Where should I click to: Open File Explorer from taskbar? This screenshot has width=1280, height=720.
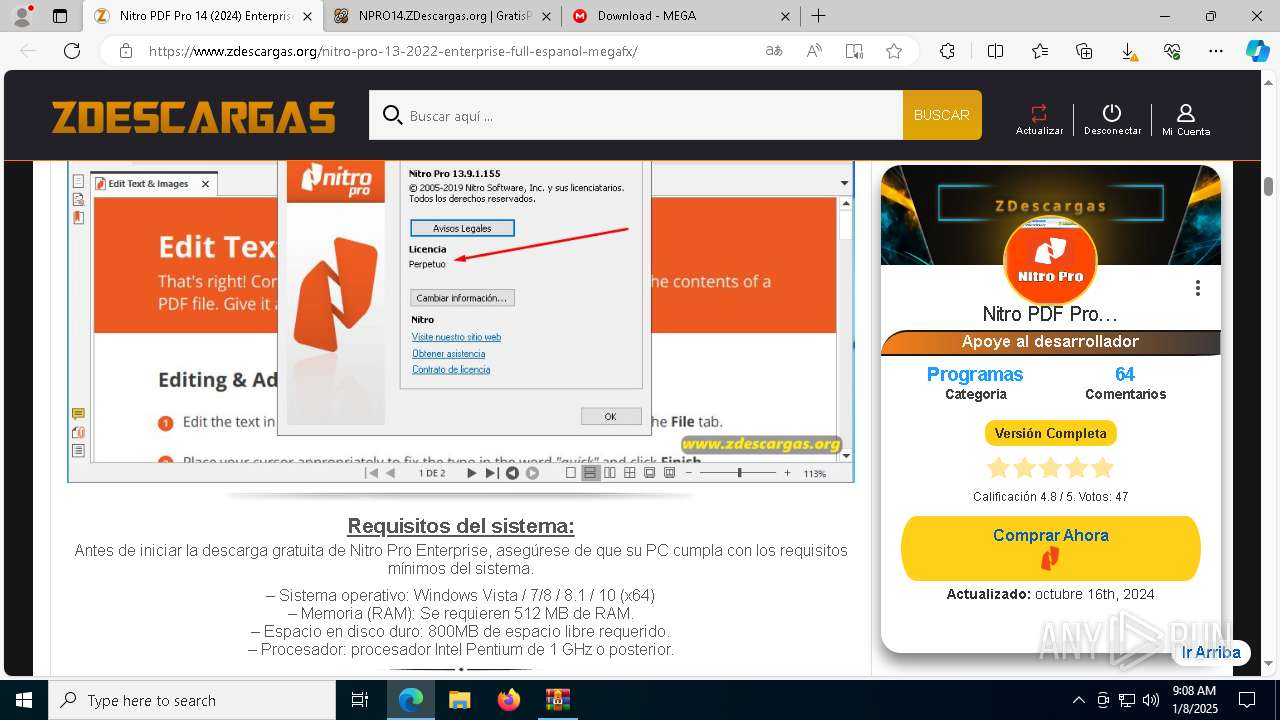pyautogui.click(x=459, y=700)
